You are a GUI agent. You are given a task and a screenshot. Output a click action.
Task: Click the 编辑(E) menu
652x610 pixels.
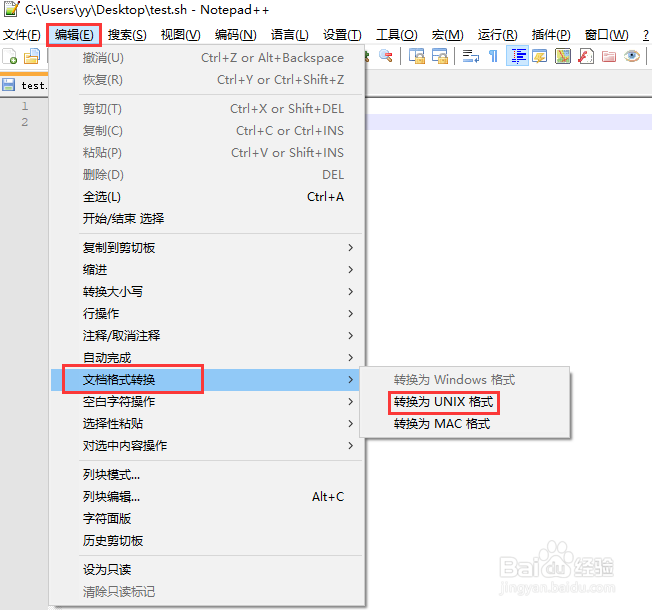(x=74, y=35)
